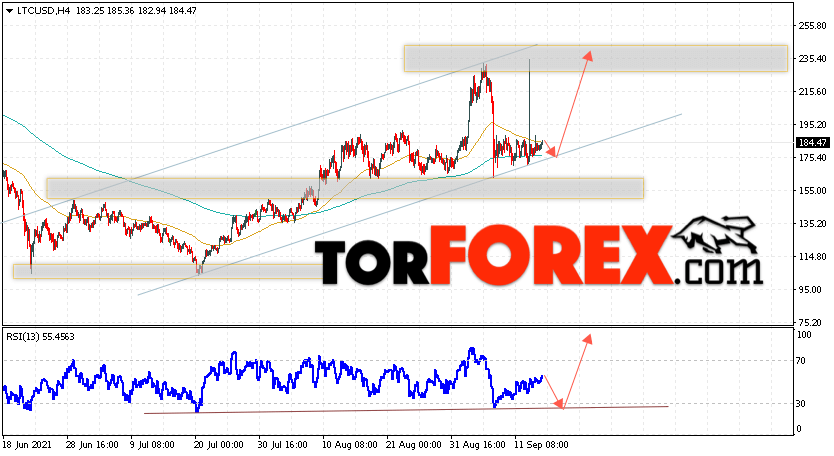The height and width of the screenshot is (456, 834).
Task: Select the RSI level 30 label
Action: [x=801, y=404]
